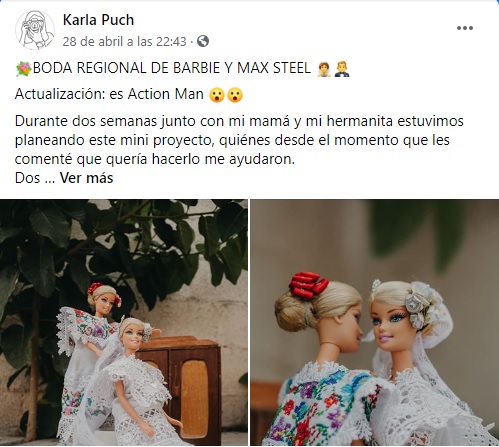
Task: Open right close-up photo of two dolls
Action: (375, 323)
